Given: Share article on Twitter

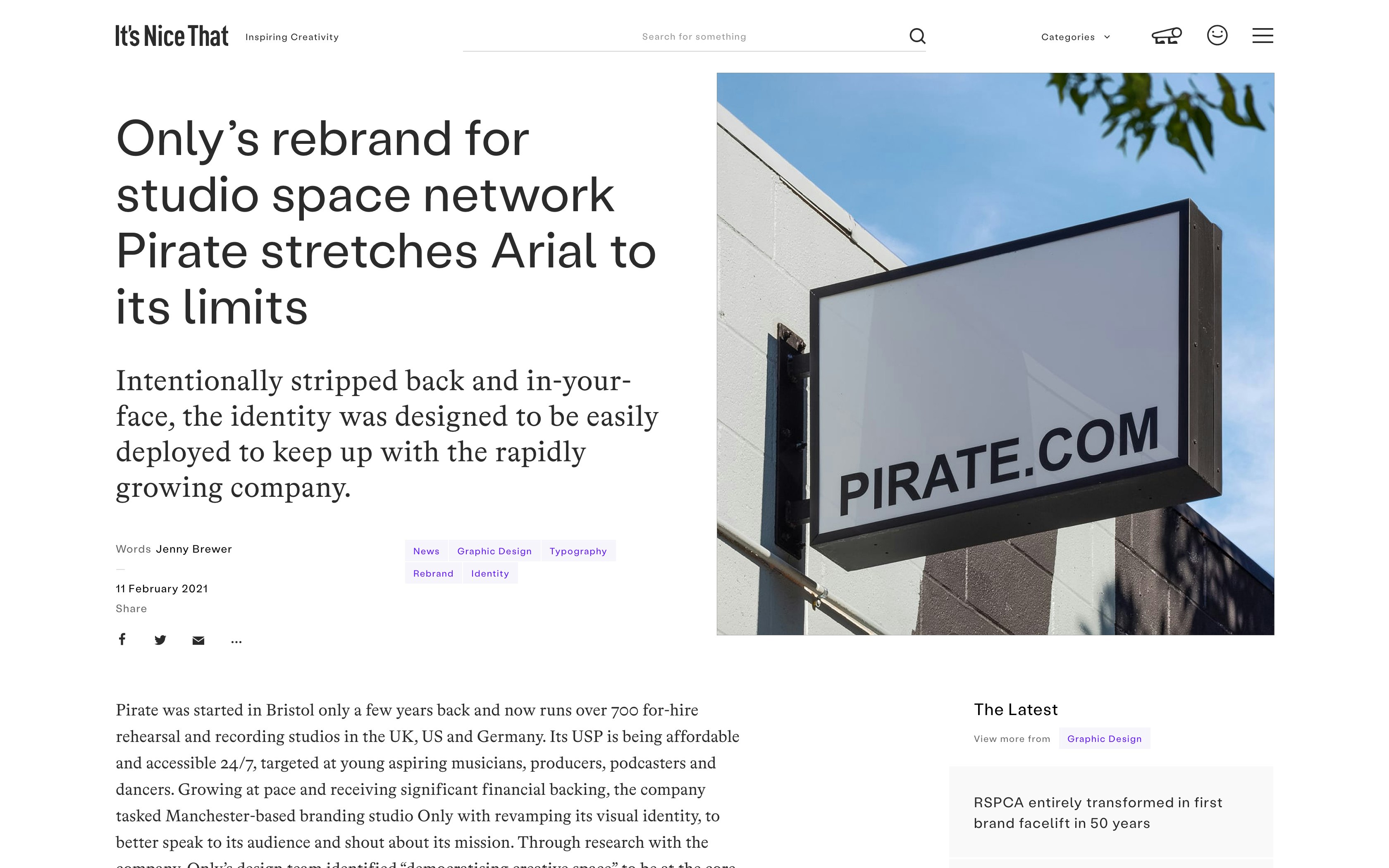Looking at the screenshot, I should coord(160,640).
